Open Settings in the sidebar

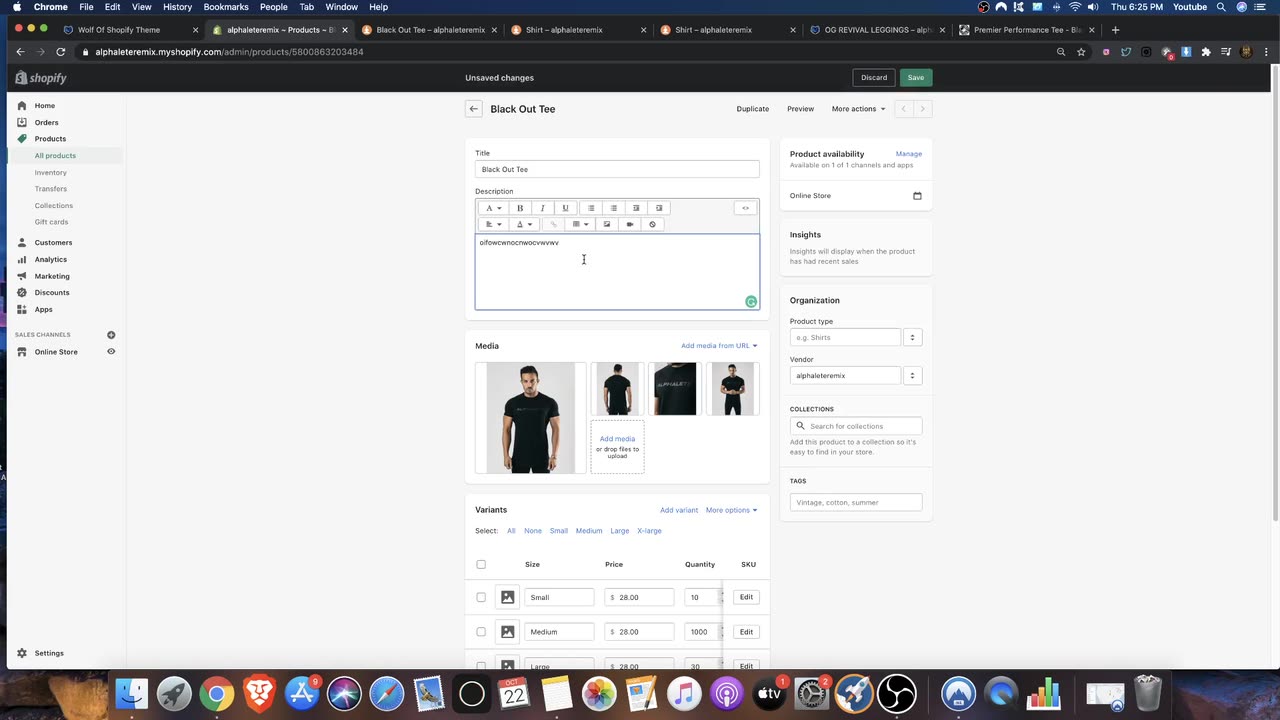point(49,653)
